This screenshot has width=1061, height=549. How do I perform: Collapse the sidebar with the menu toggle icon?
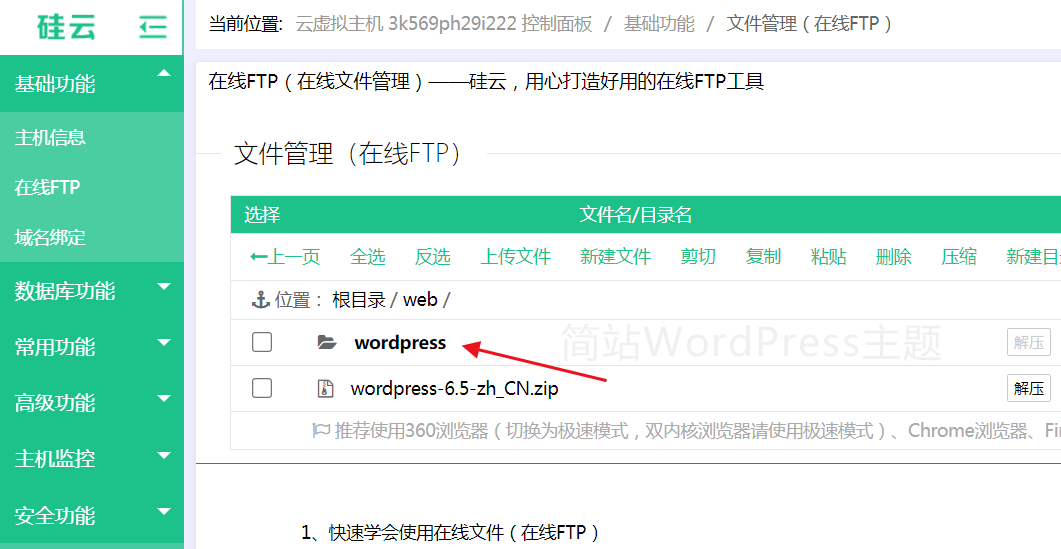pyautogui.click(x=153, y=27)
